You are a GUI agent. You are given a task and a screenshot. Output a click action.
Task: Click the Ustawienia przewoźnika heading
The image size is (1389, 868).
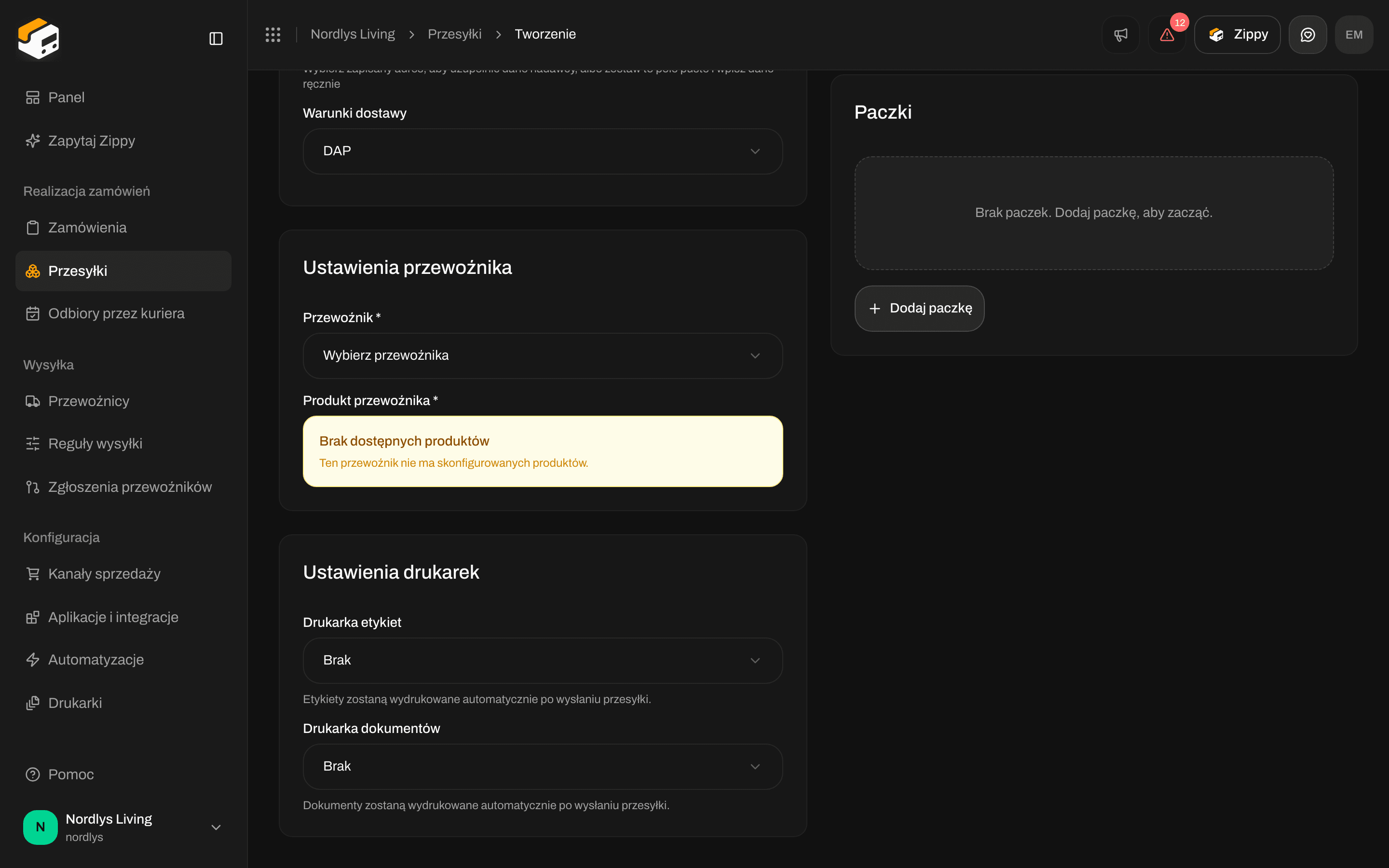[x=408, y=268]
